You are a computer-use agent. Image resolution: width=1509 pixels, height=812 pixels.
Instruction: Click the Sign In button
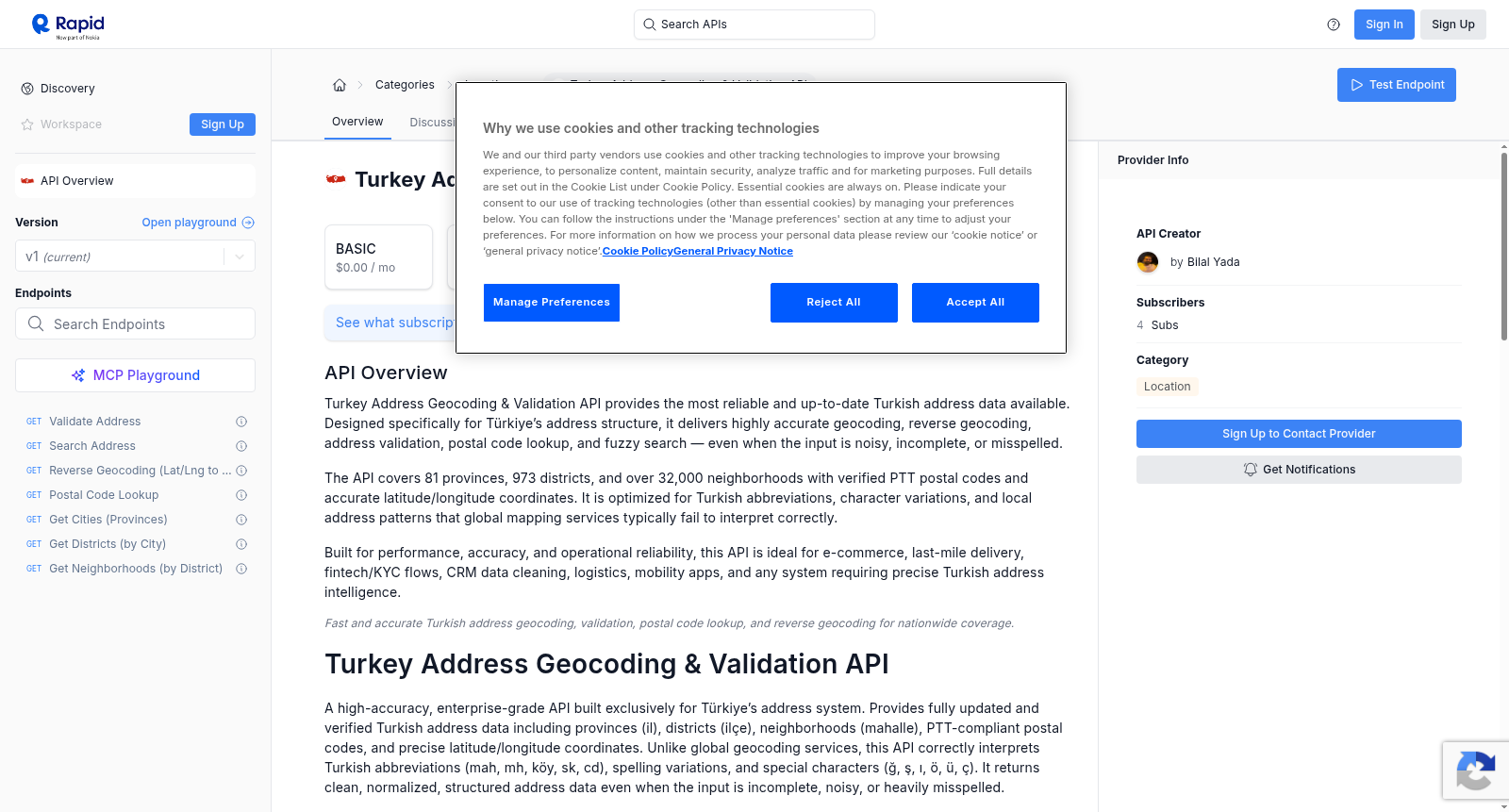[x=1385, y=25]
